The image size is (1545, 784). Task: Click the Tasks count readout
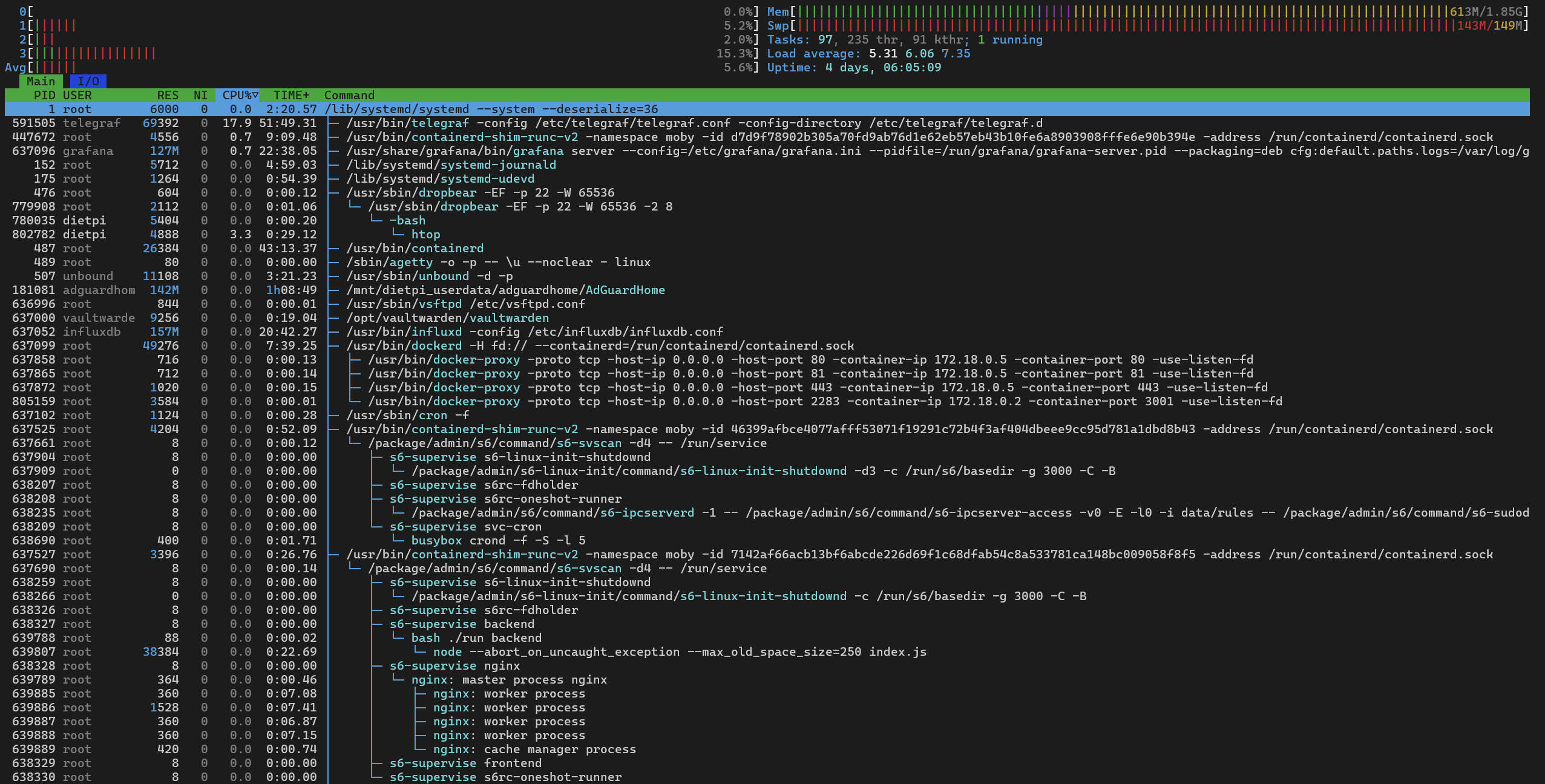click(x=905, y=39)
